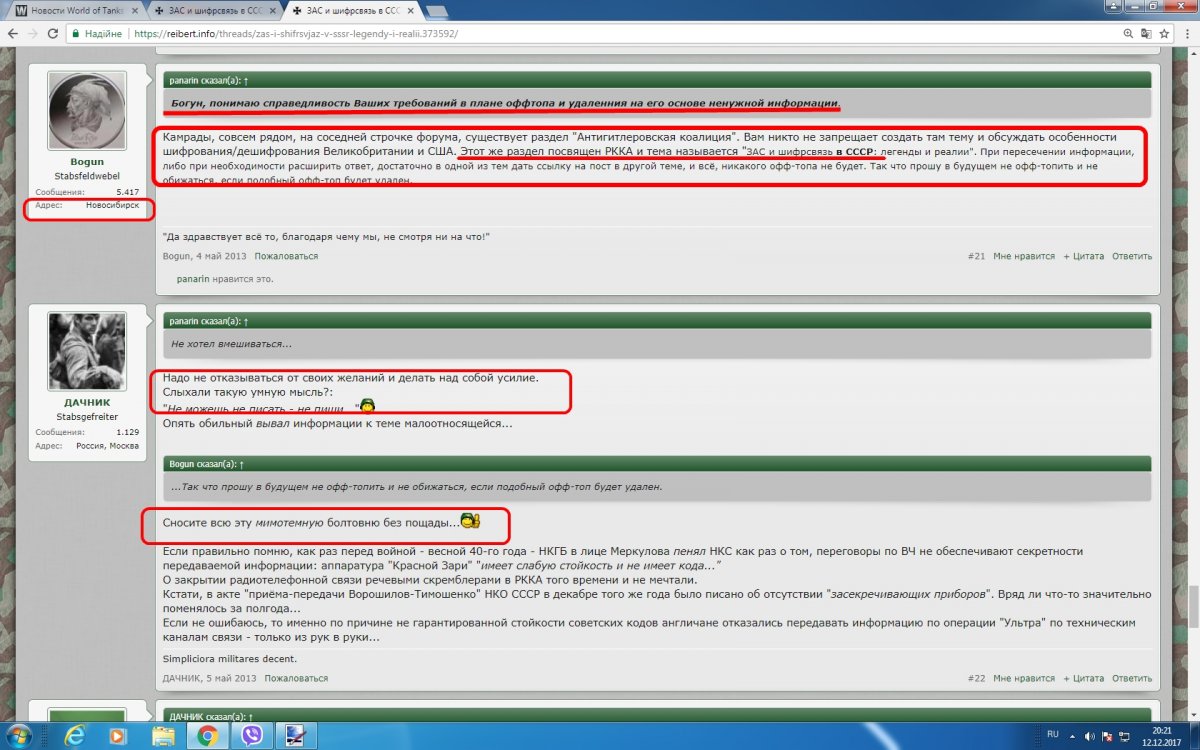The image size is (1200, 750).
Task: Click the browser forward arrow
Action: click(x=32, y=33)
